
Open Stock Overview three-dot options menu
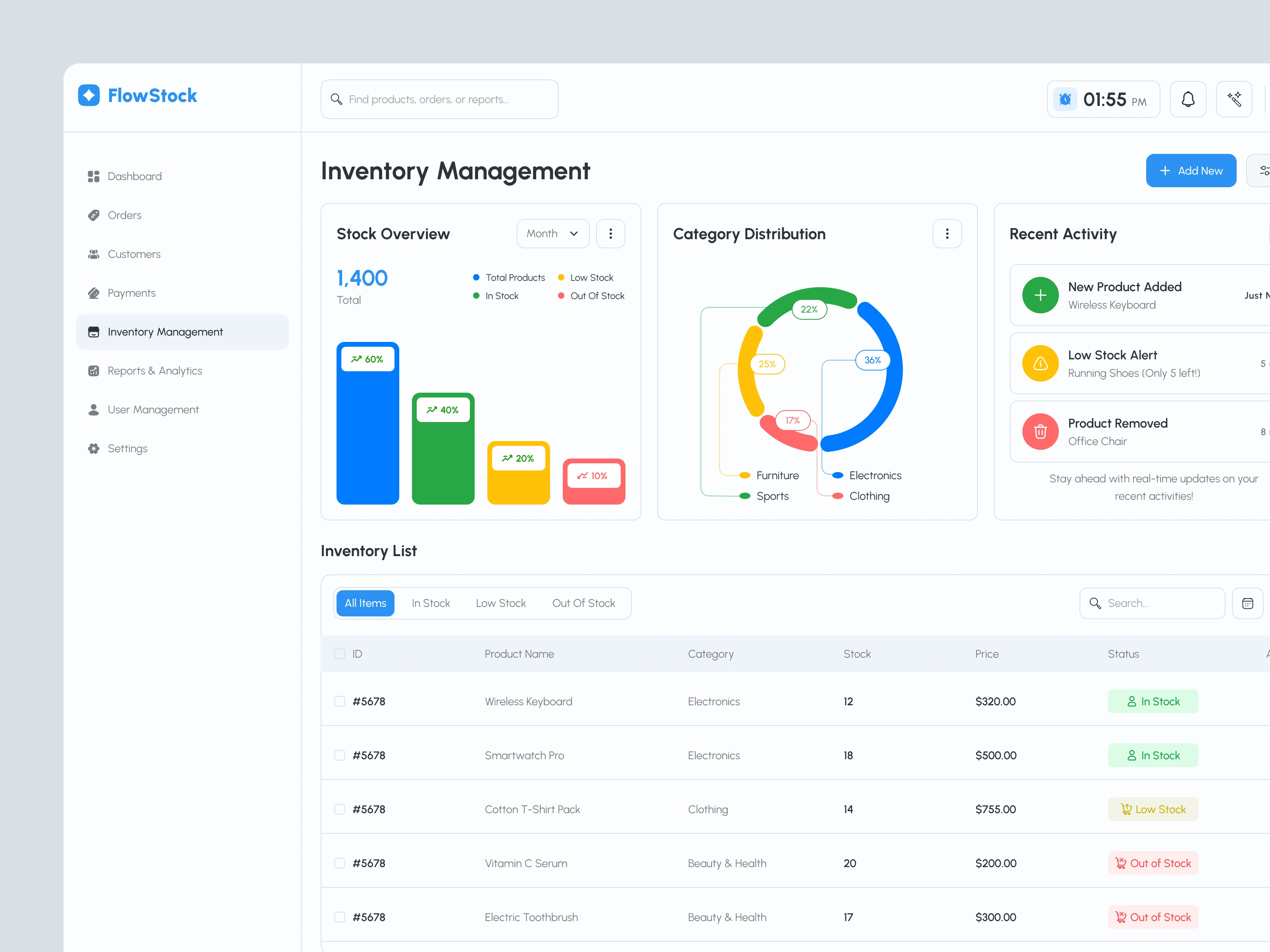click(610, 234)
